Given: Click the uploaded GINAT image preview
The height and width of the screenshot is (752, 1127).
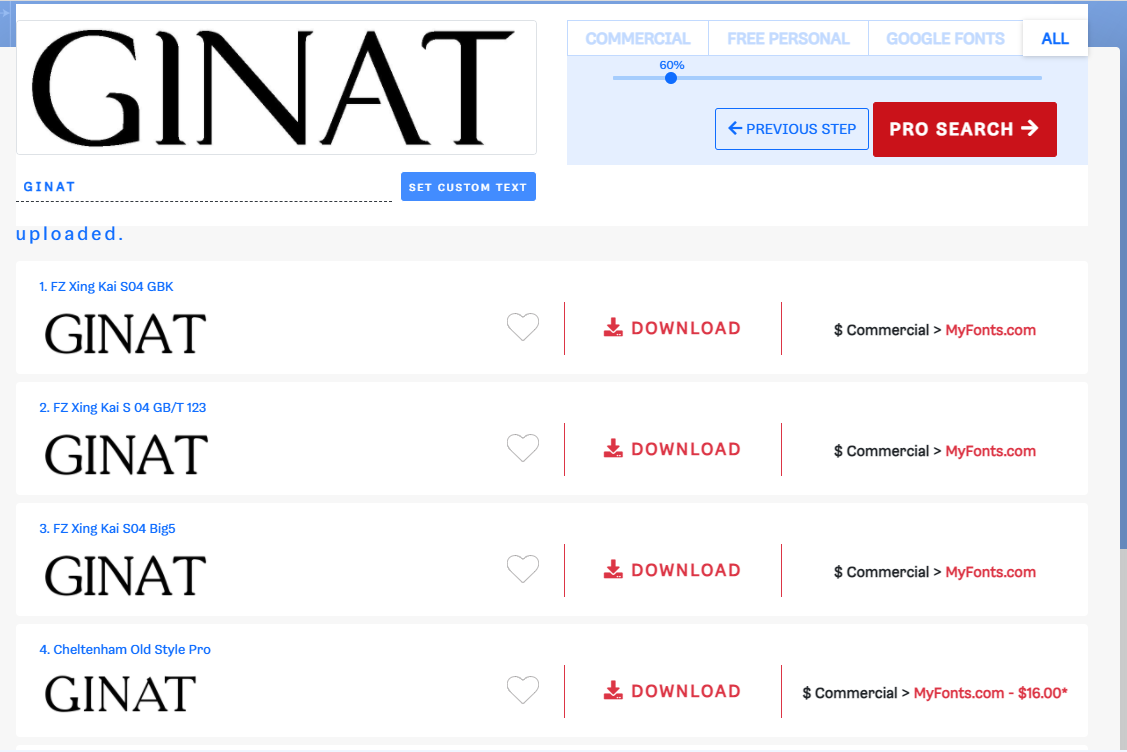Looking at the screenshot, I should 276,88.
